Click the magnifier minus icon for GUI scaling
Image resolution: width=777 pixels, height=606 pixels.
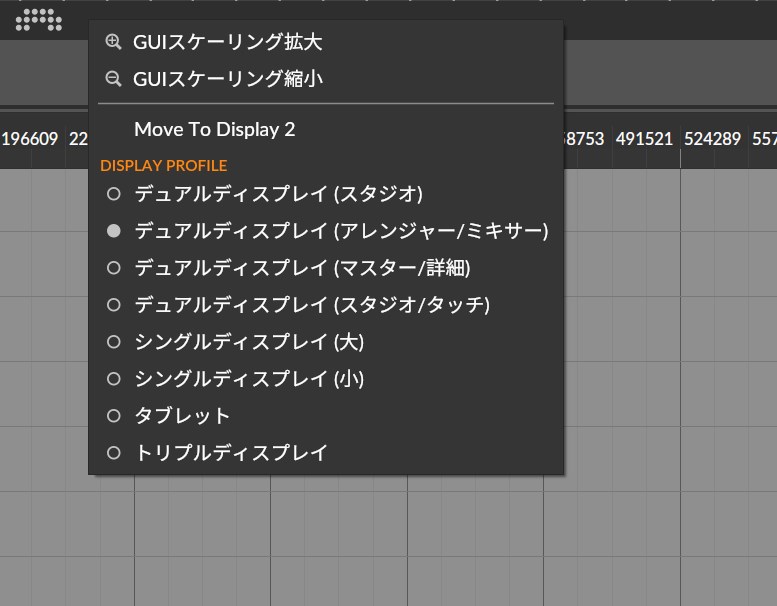113,78
